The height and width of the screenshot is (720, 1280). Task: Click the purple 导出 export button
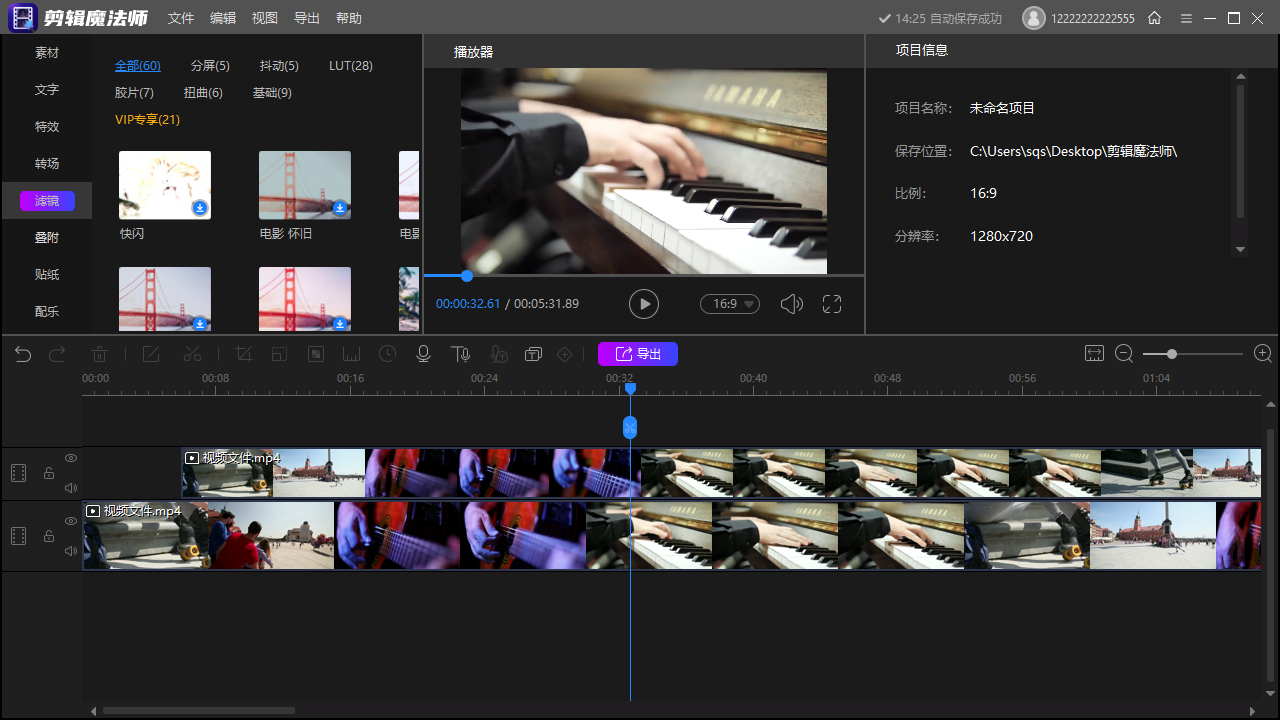click(638, 354)
